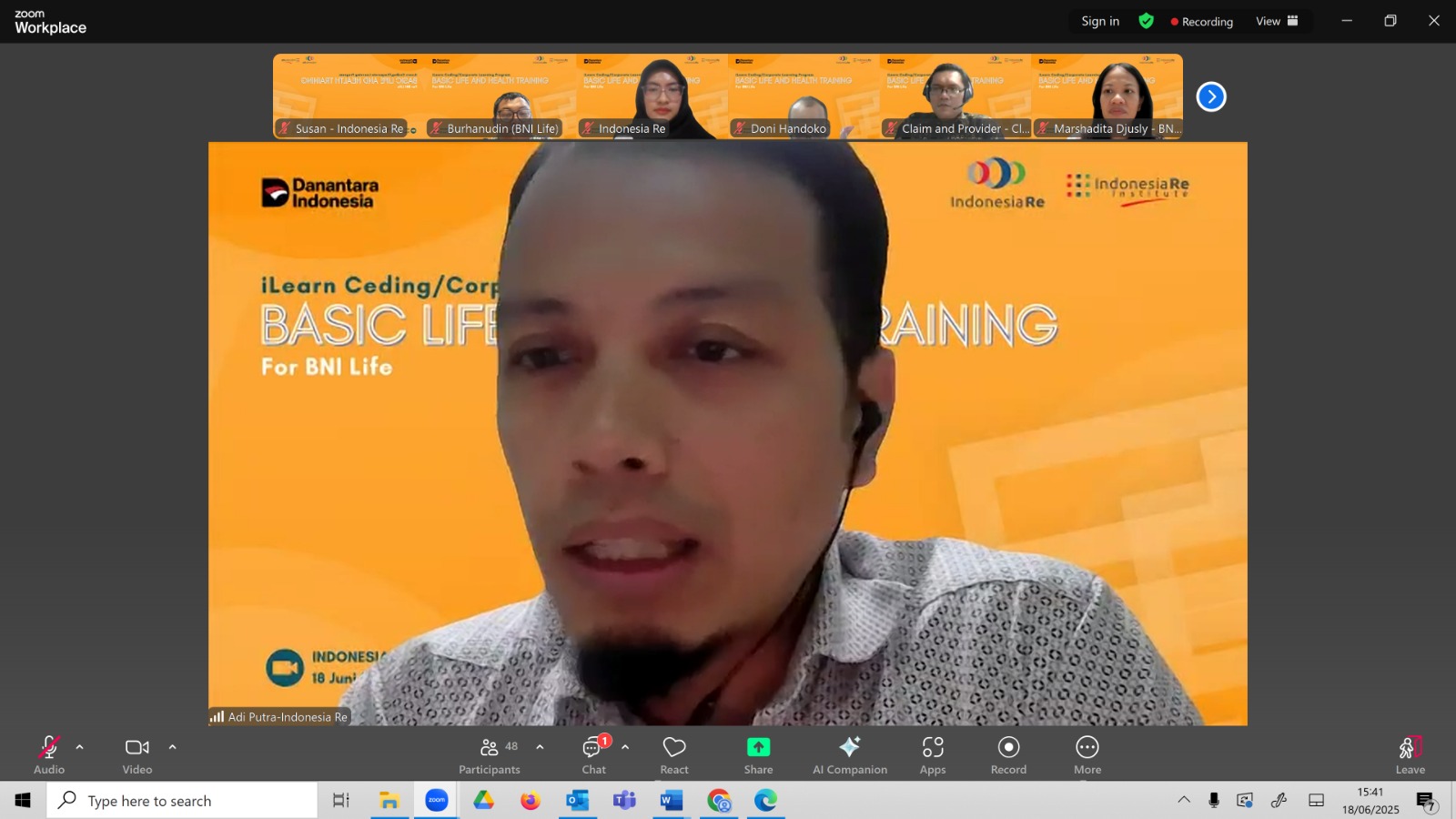Toggle the Video camera on or off
Screen dimensions: 1456x819
(x=137, y=755)
